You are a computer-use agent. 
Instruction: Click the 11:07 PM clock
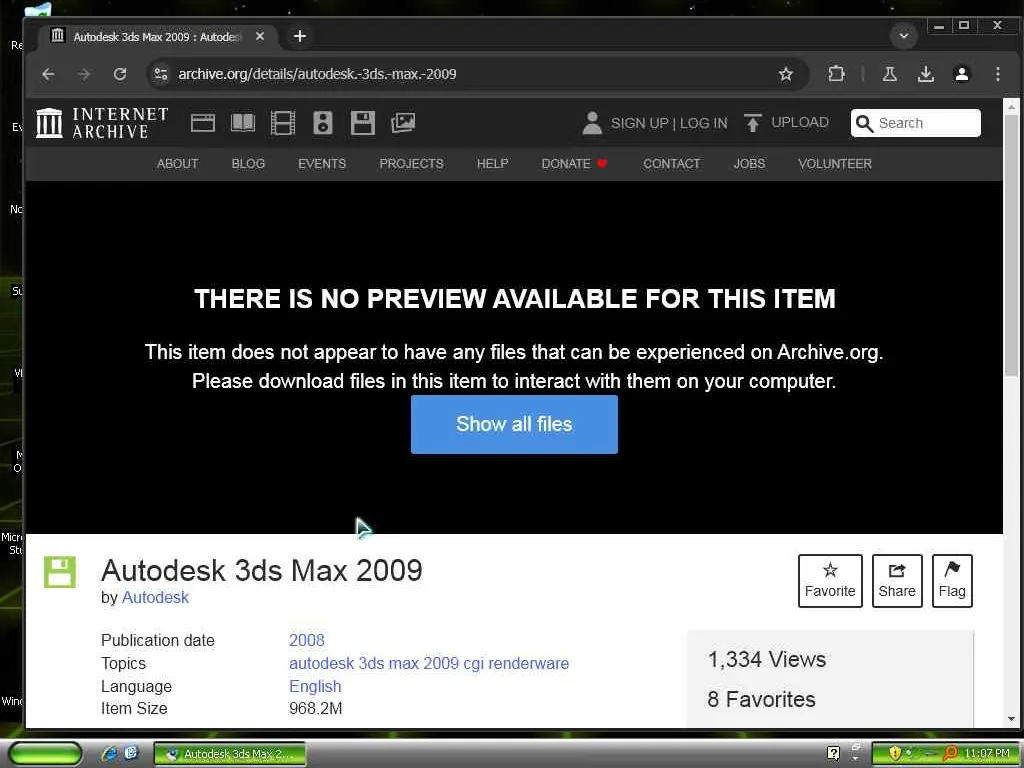click(985, 754)
